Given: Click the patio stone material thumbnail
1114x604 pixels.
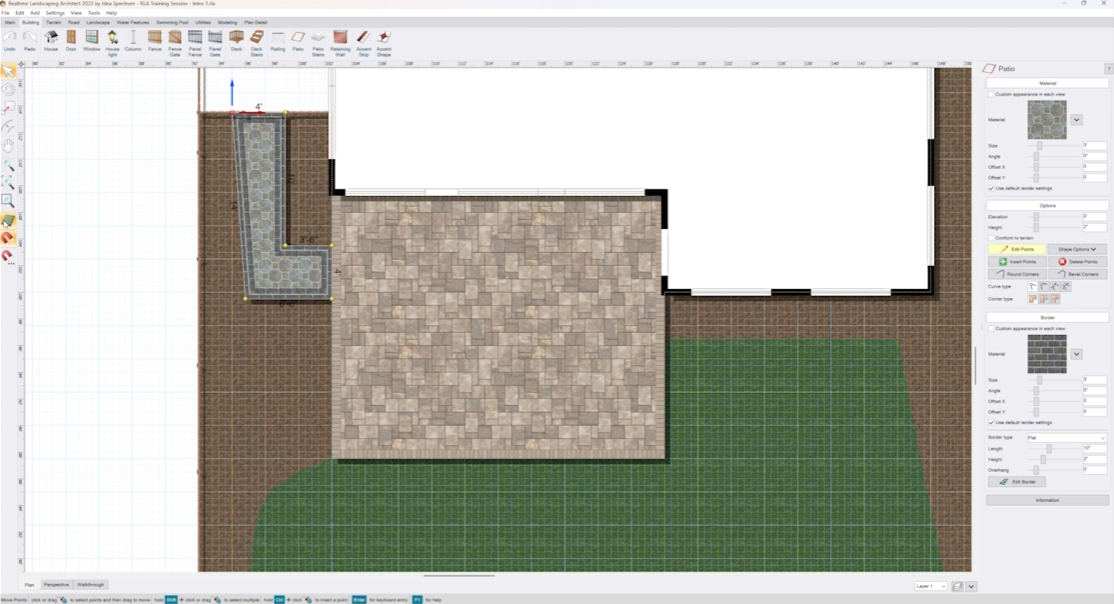Looking at the screenshot, I should coord(1047,119).
